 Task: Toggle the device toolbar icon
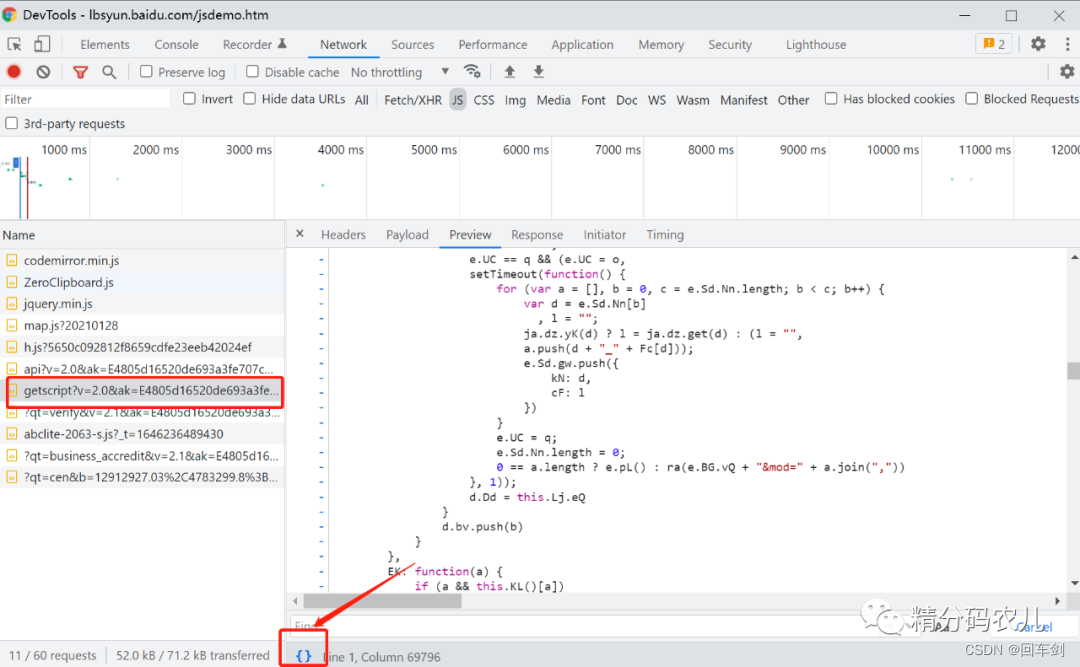[42, 44]
